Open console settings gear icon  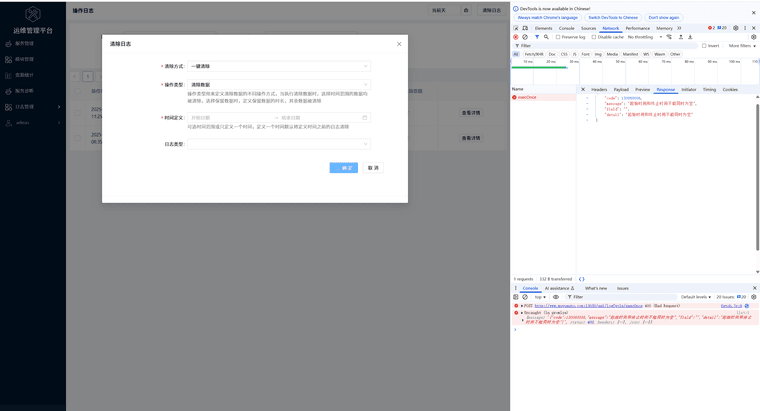click(x=754, y=297)
